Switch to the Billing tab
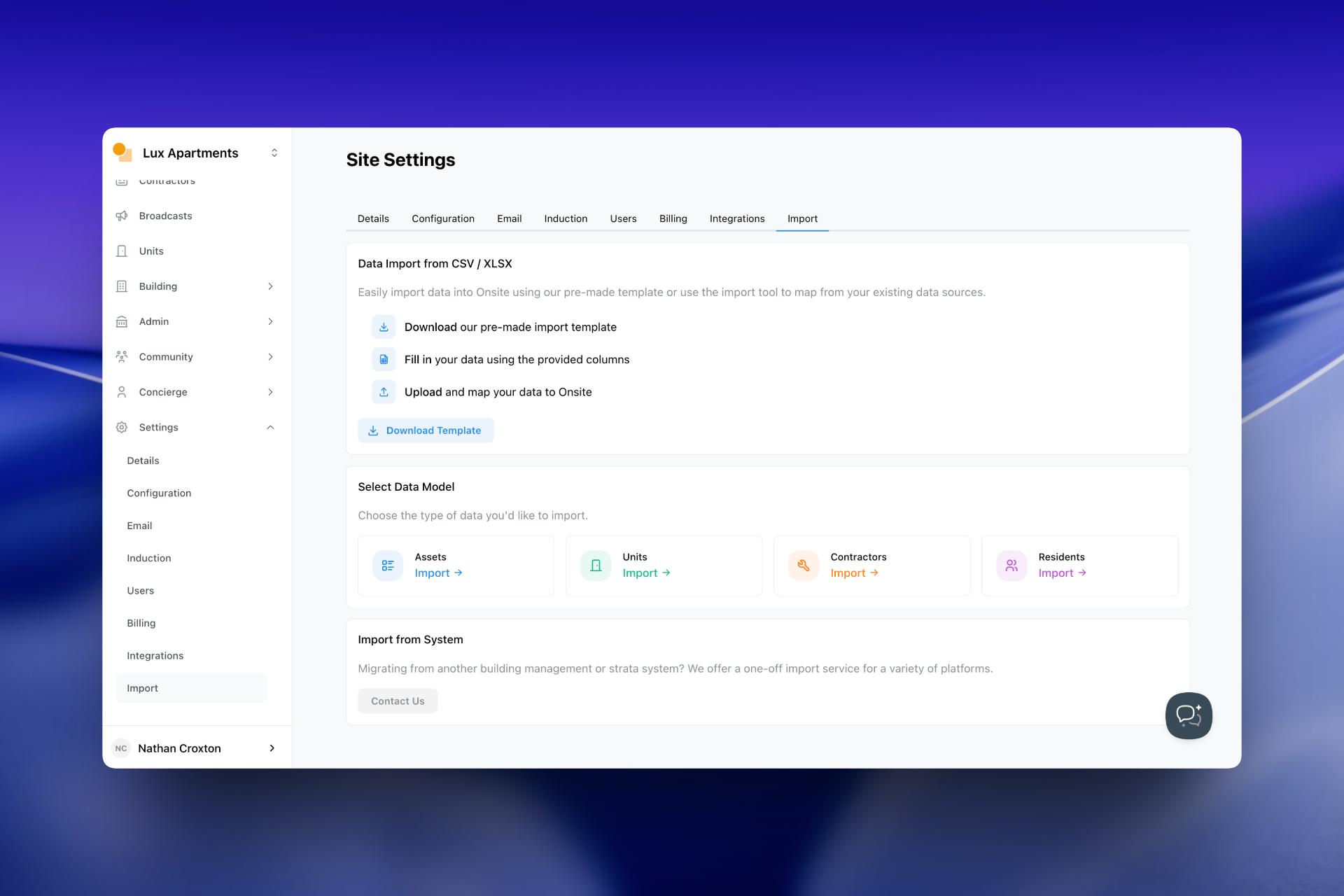The width and height of the screenshot is (1344, 896). click(x=673, y=218)
